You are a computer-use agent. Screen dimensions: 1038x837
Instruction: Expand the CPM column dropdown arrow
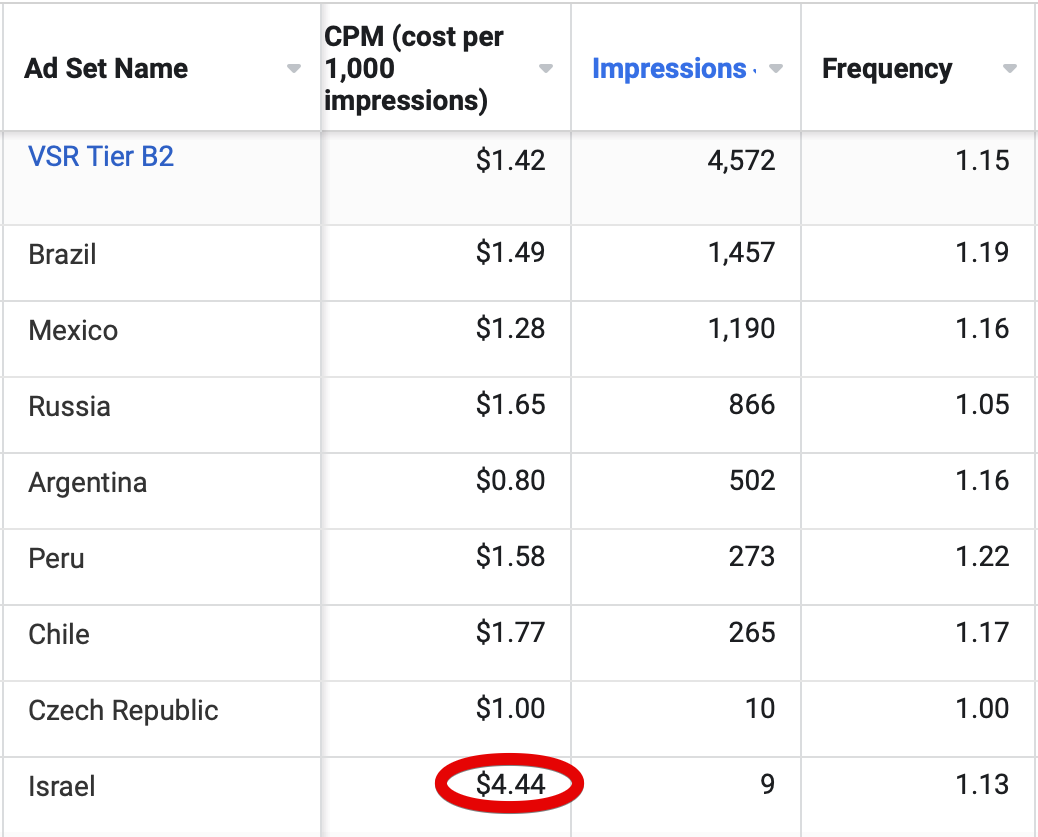tap(546, 69)
